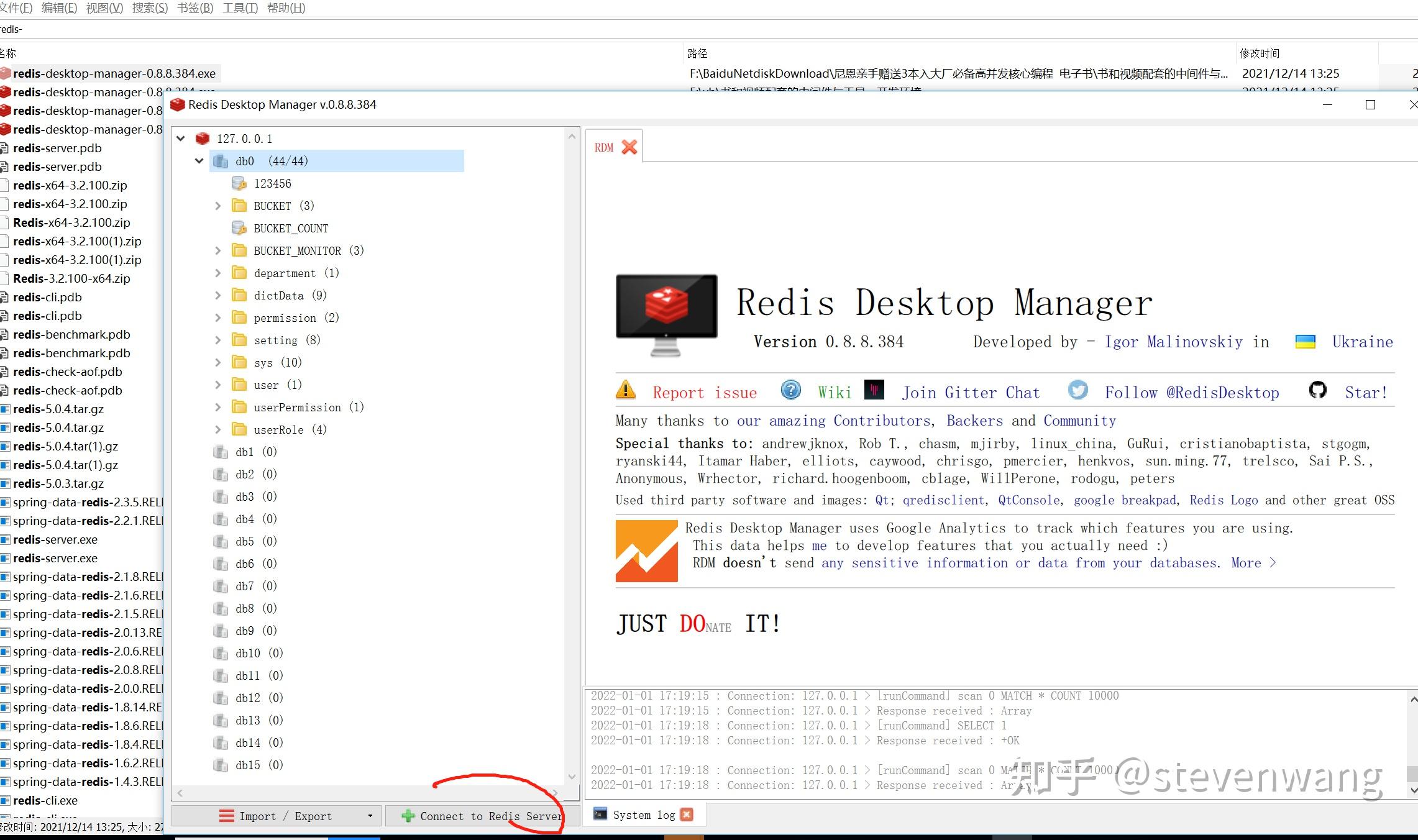
Task: Expand the userRole (4) folder
Action: 217,429
